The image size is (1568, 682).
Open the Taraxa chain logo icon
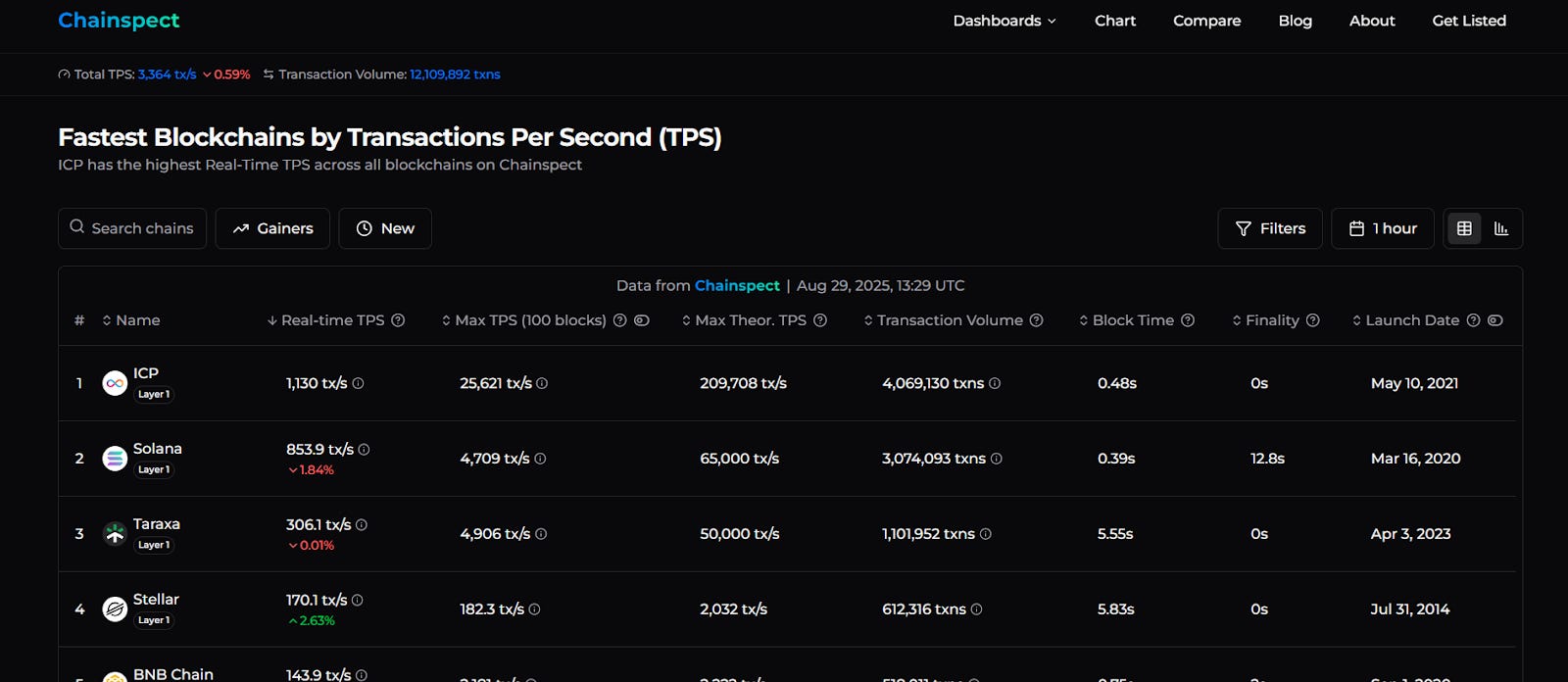coord(115,534)
